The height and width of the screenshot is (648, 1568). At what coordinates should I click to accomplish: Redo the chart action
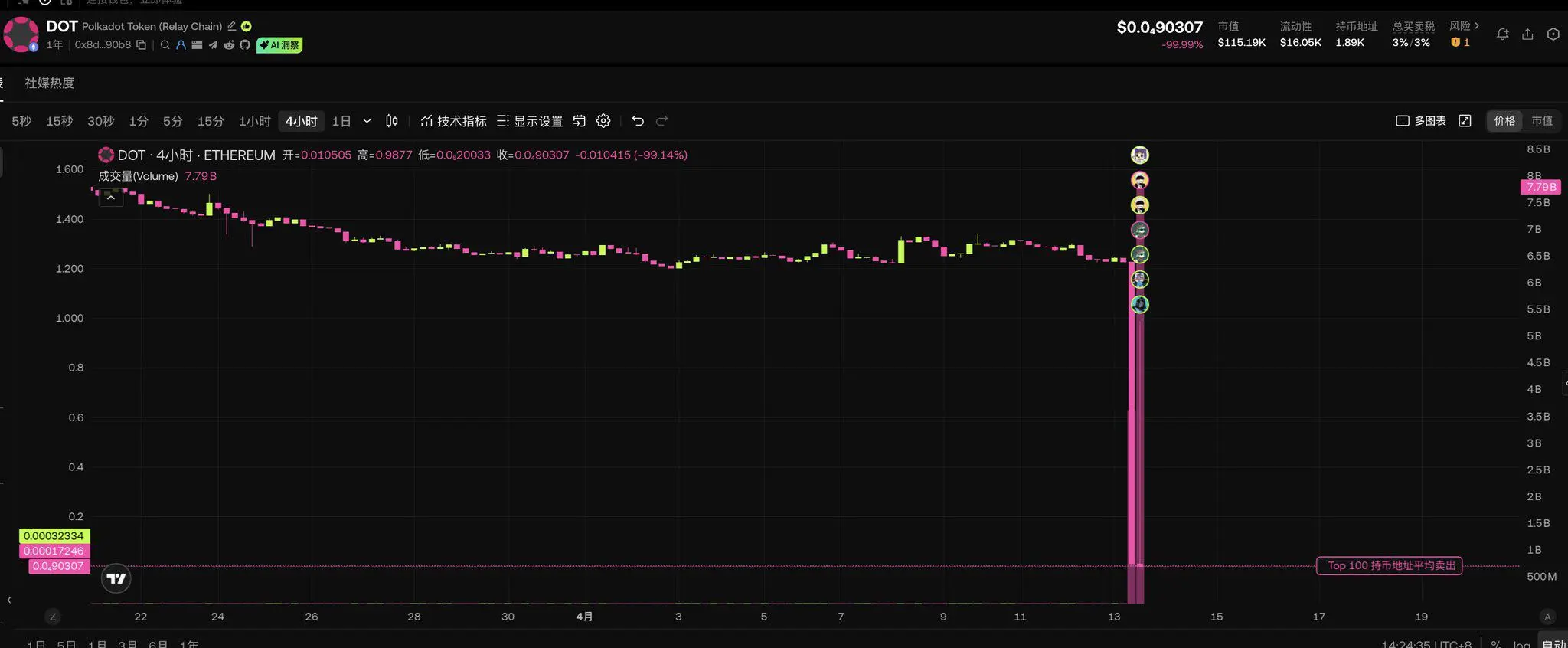coord(662,121)
